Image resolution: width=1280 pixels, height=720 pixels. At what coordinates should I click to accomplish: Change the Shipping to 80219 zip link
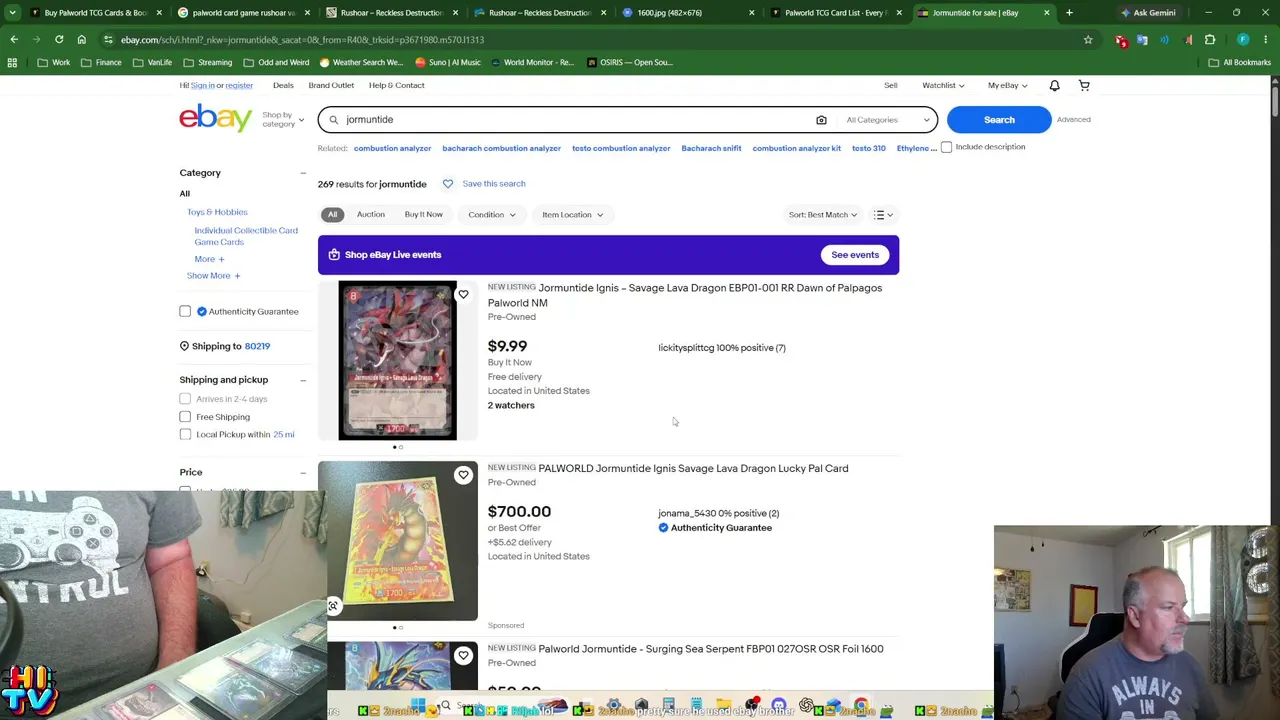coord(257,346)
